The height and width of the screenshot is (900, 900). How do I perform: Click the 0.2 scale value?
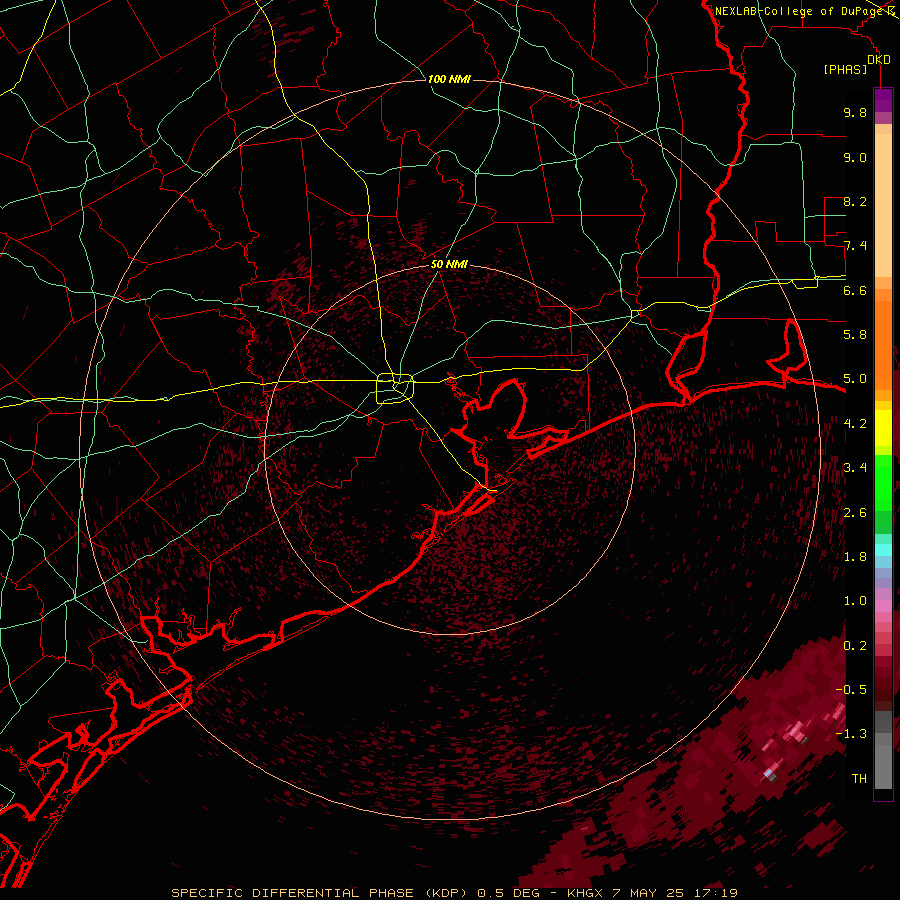pos(855,646)
